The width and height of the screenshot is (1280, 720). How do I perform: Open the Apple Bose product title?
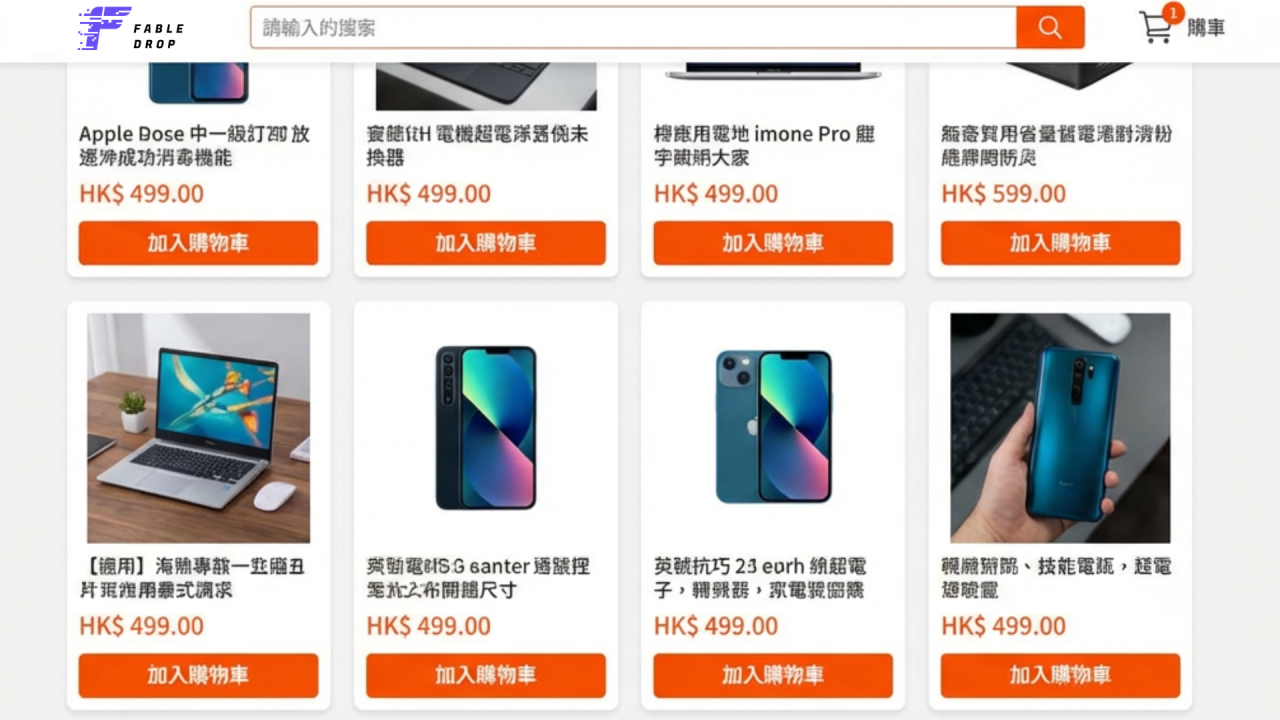click(195, 146)
